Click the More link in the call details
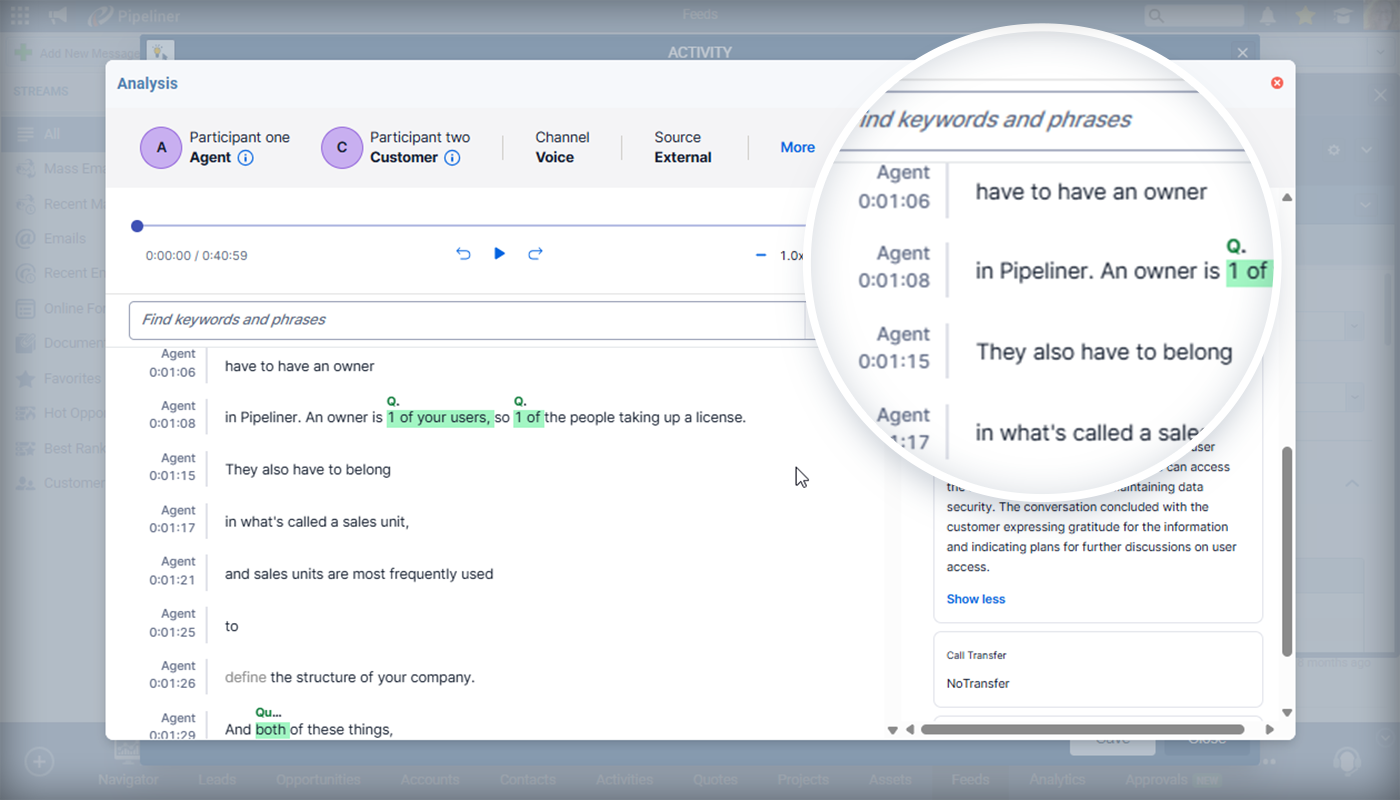 [797, 147]
